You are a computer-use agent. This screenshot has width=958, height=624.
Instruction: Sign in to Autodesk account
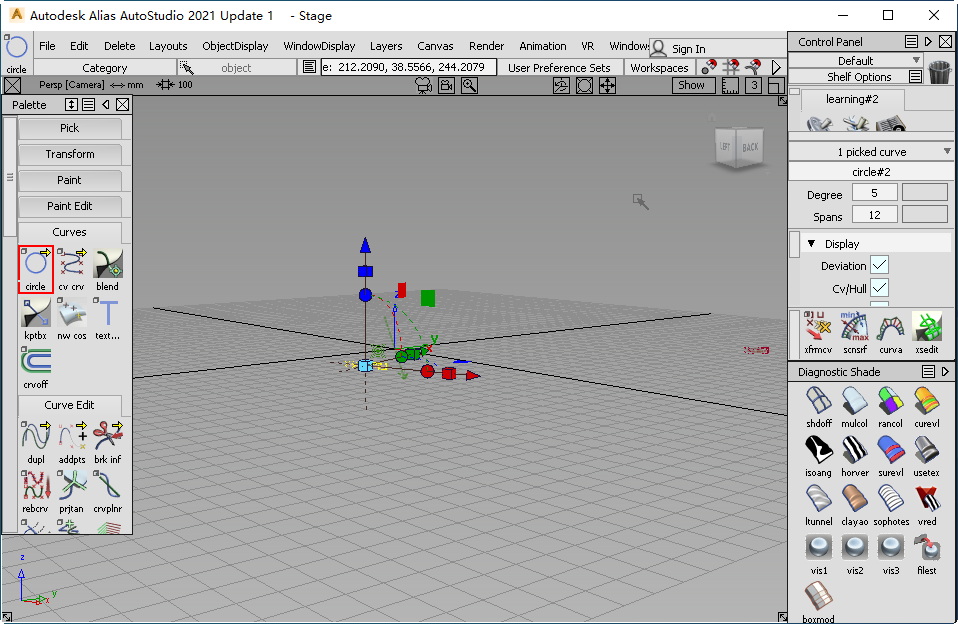pyautogui.click(x=679, y=48)
